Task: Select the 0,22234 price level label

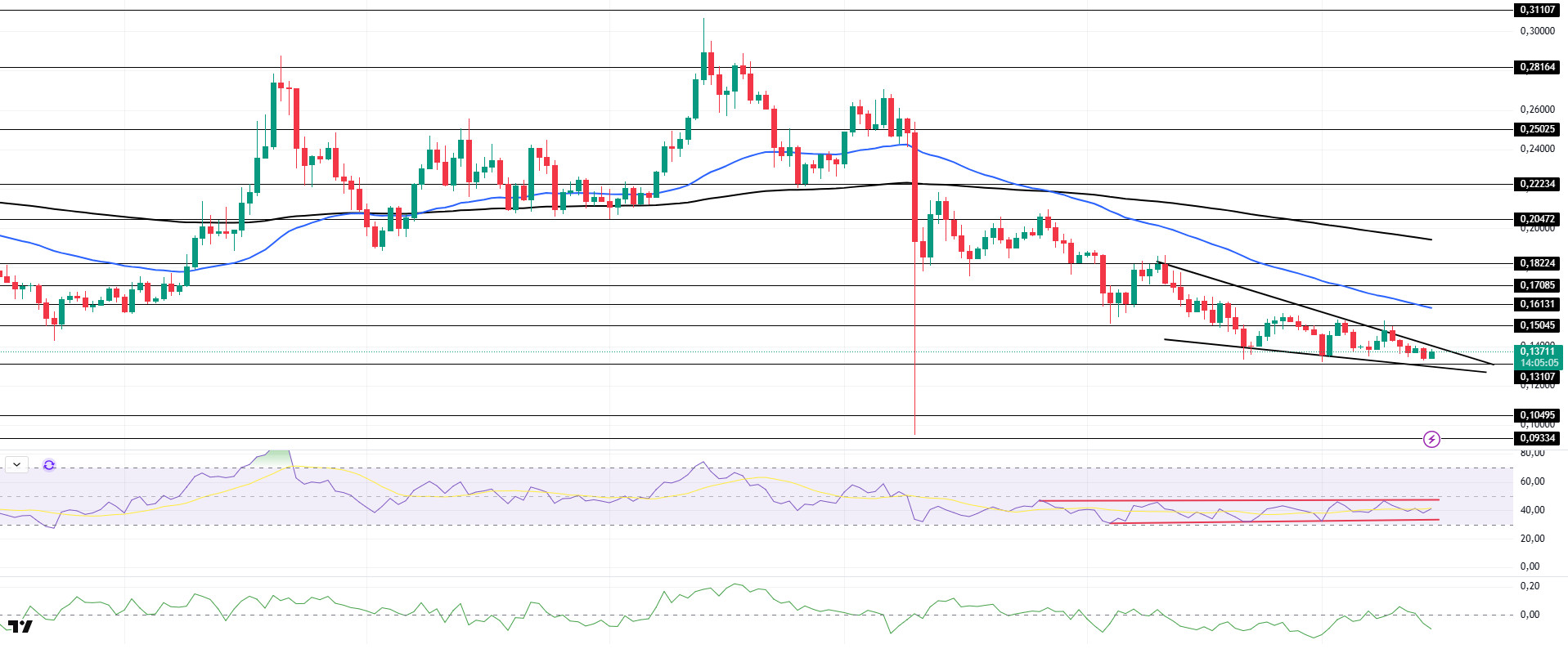Action: coord(1537,184)
